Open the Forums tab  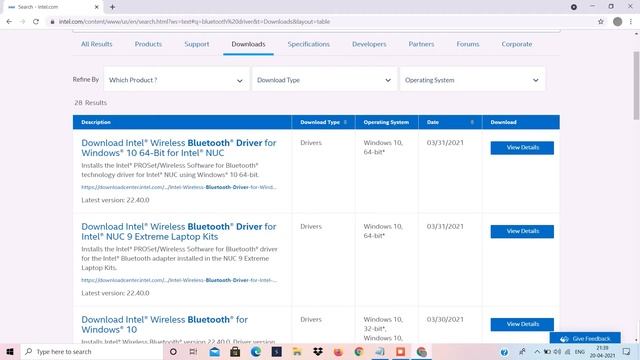468,44
